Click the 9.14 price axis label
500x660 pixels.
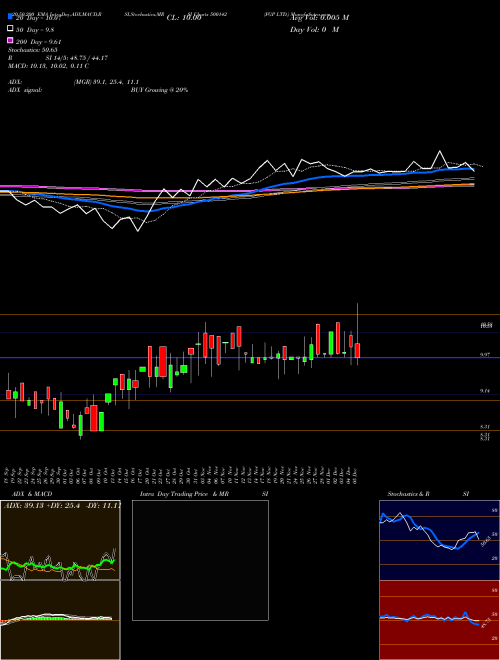point(485,391)
